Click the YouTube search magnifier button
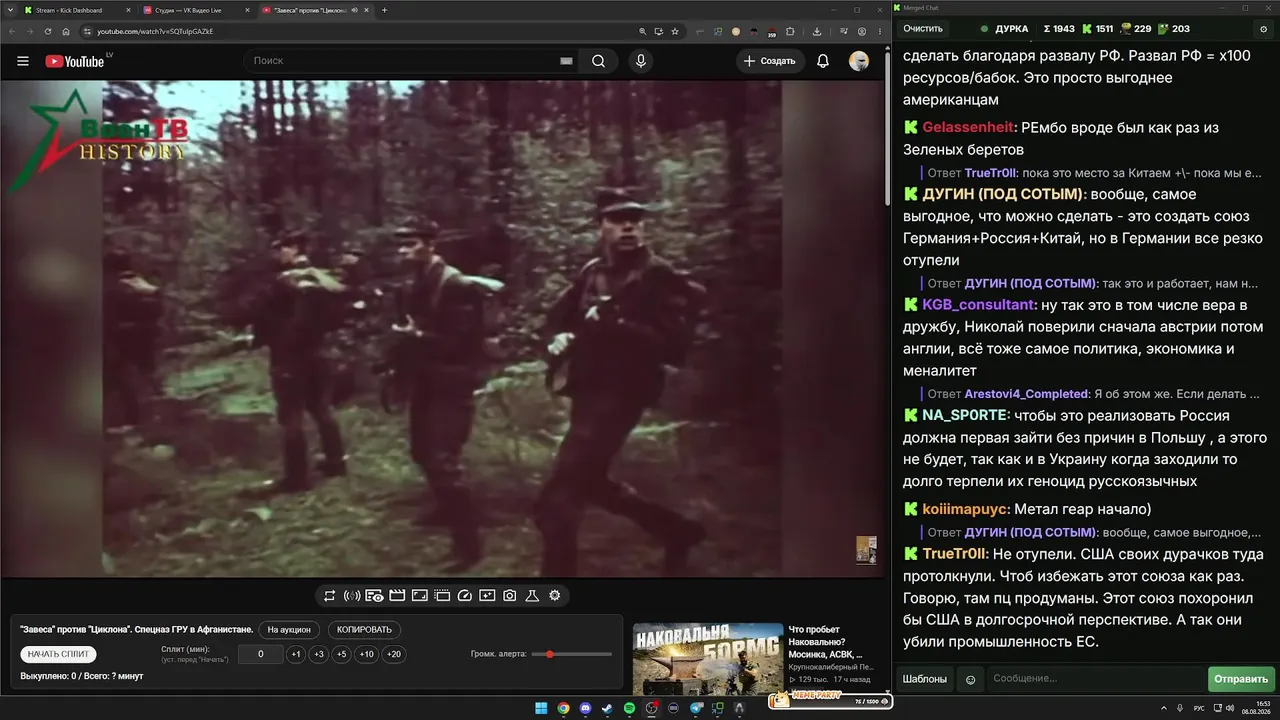Screen dimensions: 1280x720 [598, 61]
